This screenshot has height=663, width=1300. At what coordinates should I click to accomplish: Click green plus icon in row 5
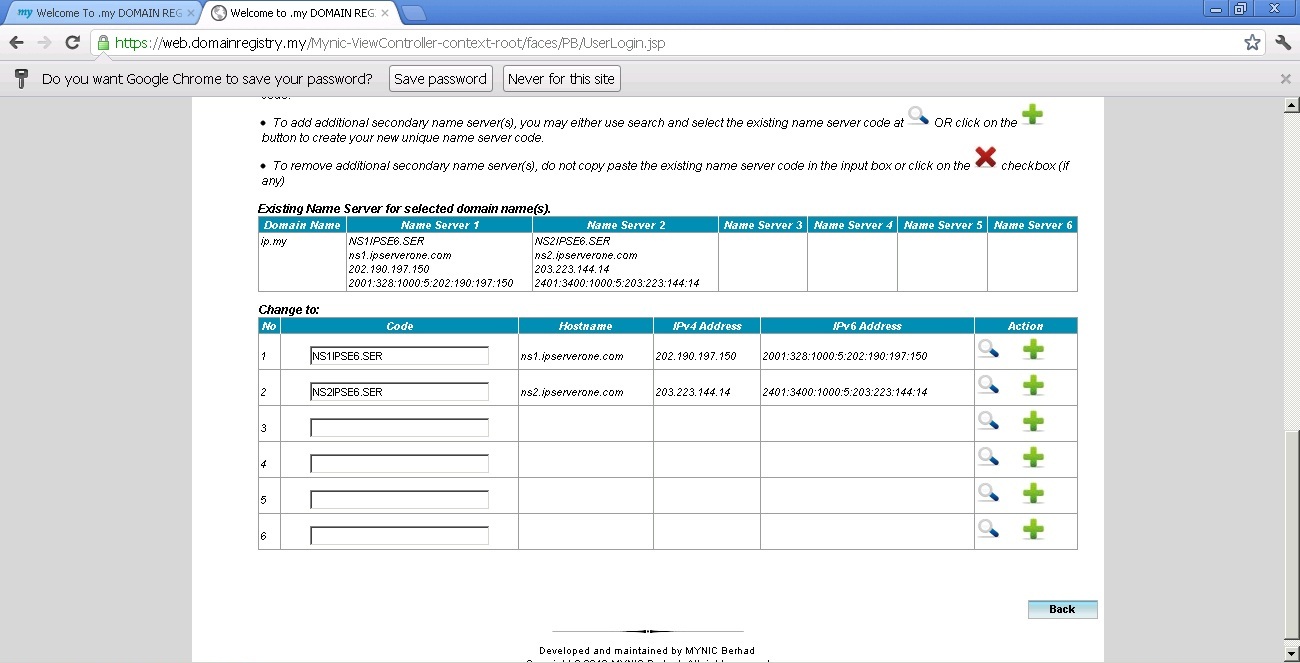point(1033,493)
